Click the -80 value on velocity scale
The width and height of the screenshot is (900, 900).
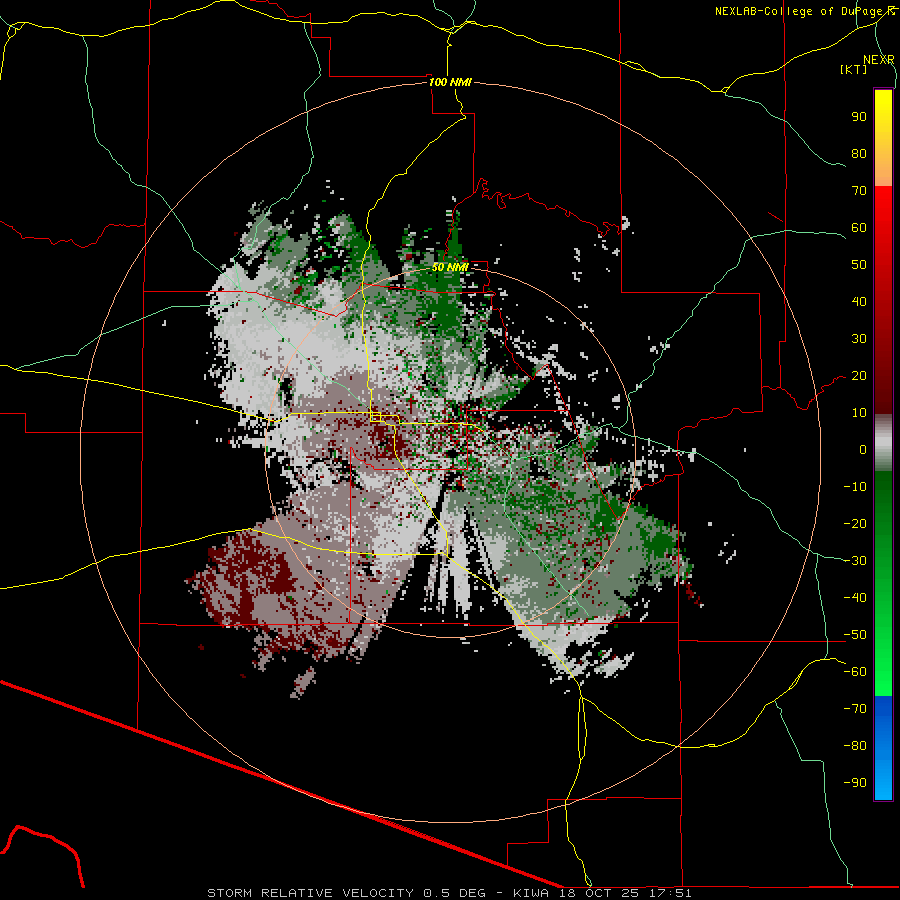(855, 746)
